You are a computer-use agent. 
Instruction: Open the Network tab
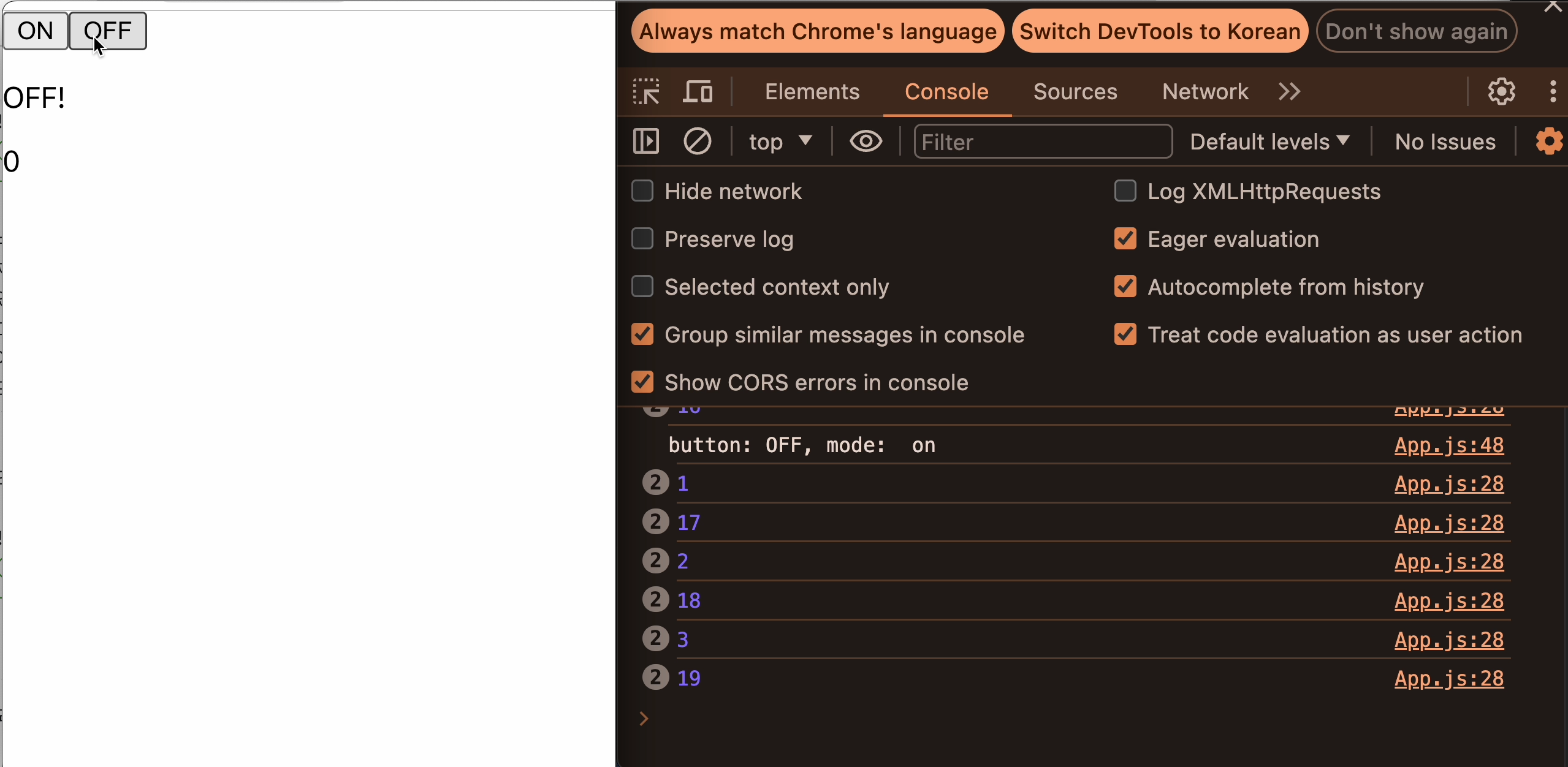(1205, 92)
